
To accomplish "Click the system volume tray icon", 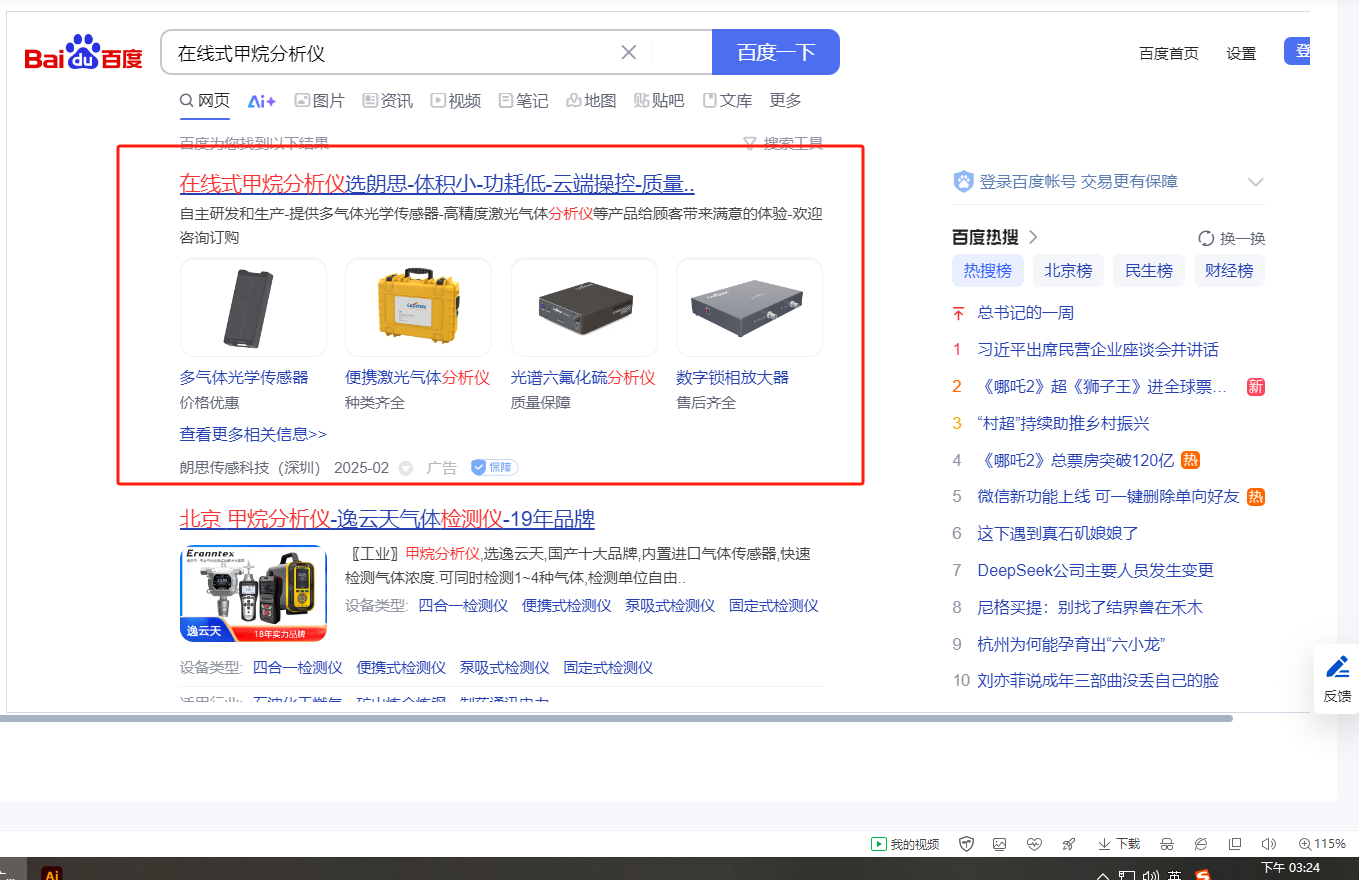I will 1151,875.
